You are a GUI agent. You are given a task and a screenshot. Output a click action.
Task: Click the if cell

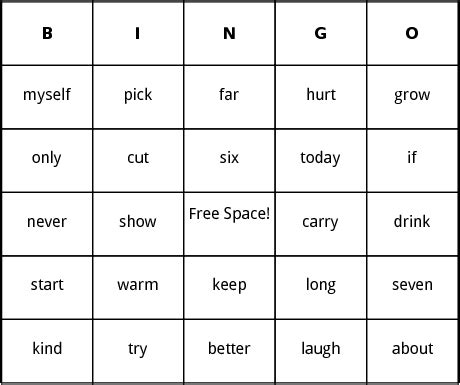(x=412, y=161)
